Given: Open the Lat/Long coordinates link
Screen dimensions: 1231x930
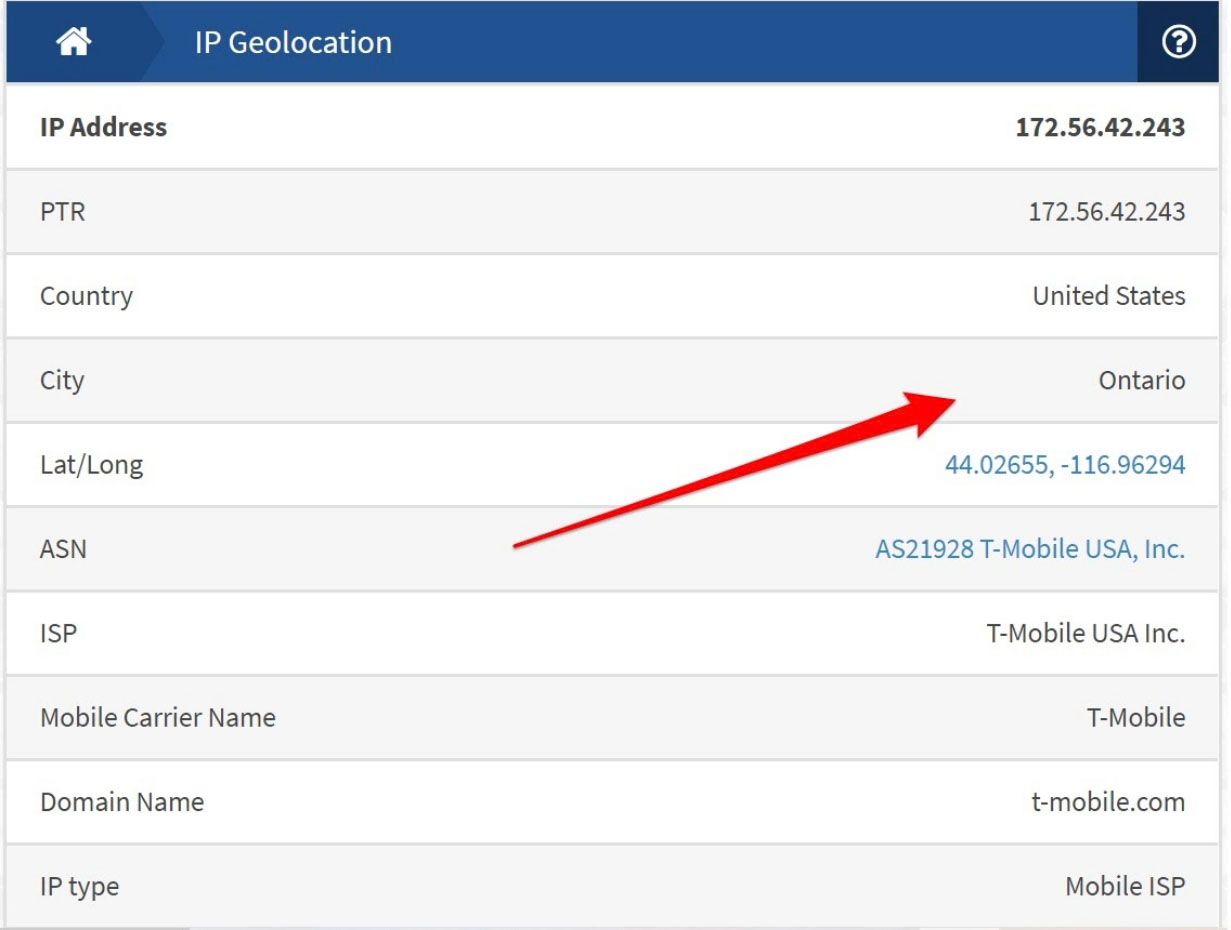Looking at the screenshot, I should (1065, 464).
